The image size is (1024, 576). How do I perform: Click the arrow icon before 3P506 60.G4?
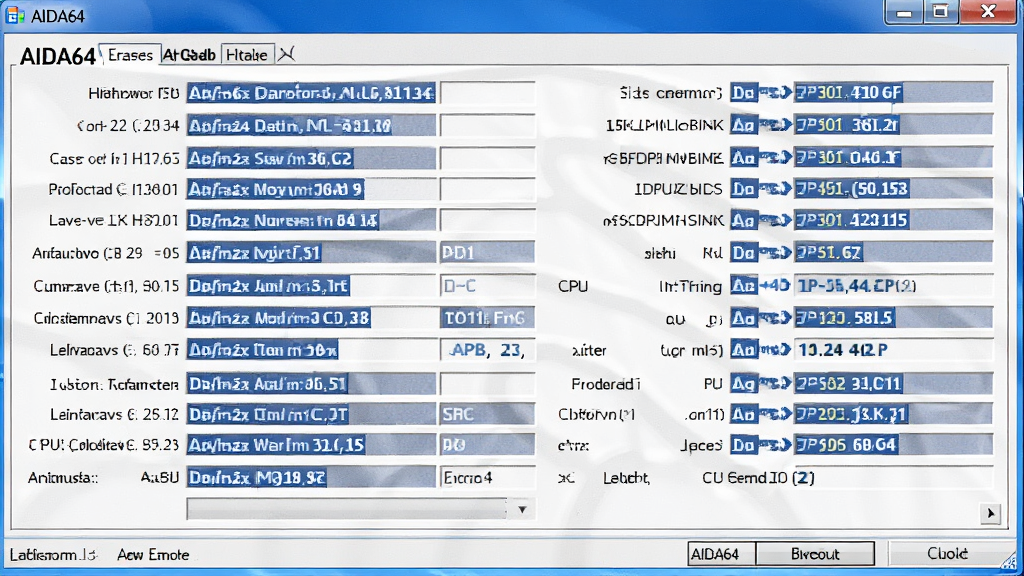point(775,445)
